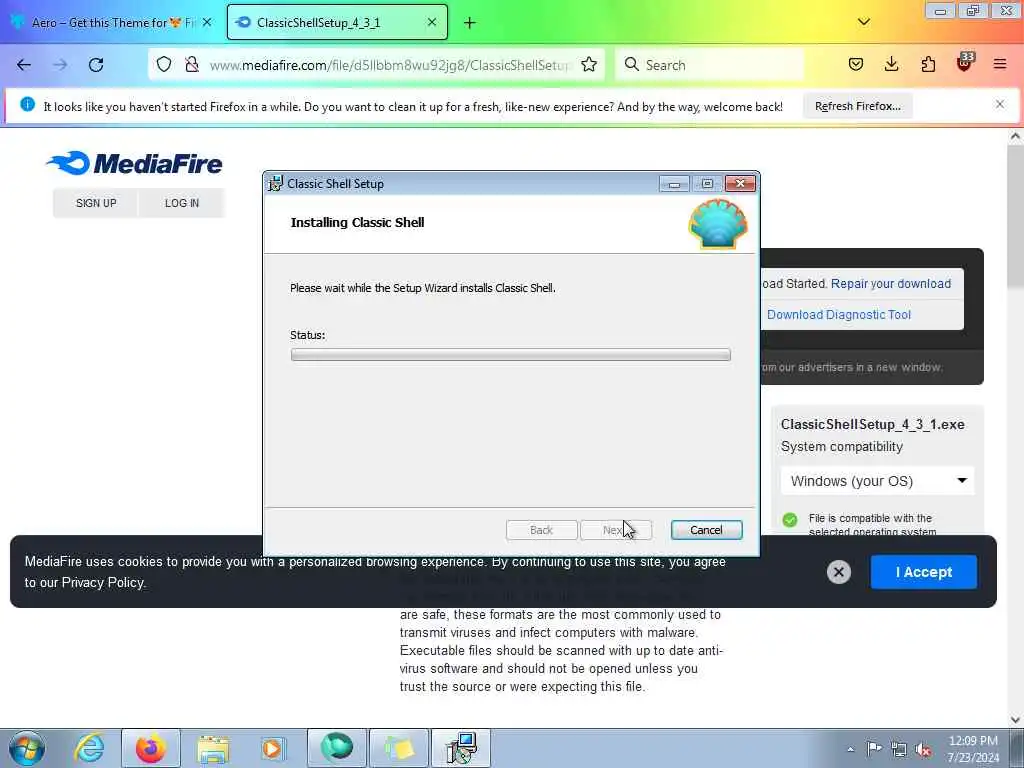Go back with the browser back arrow
1024x768 pixels.
(24, 65)
